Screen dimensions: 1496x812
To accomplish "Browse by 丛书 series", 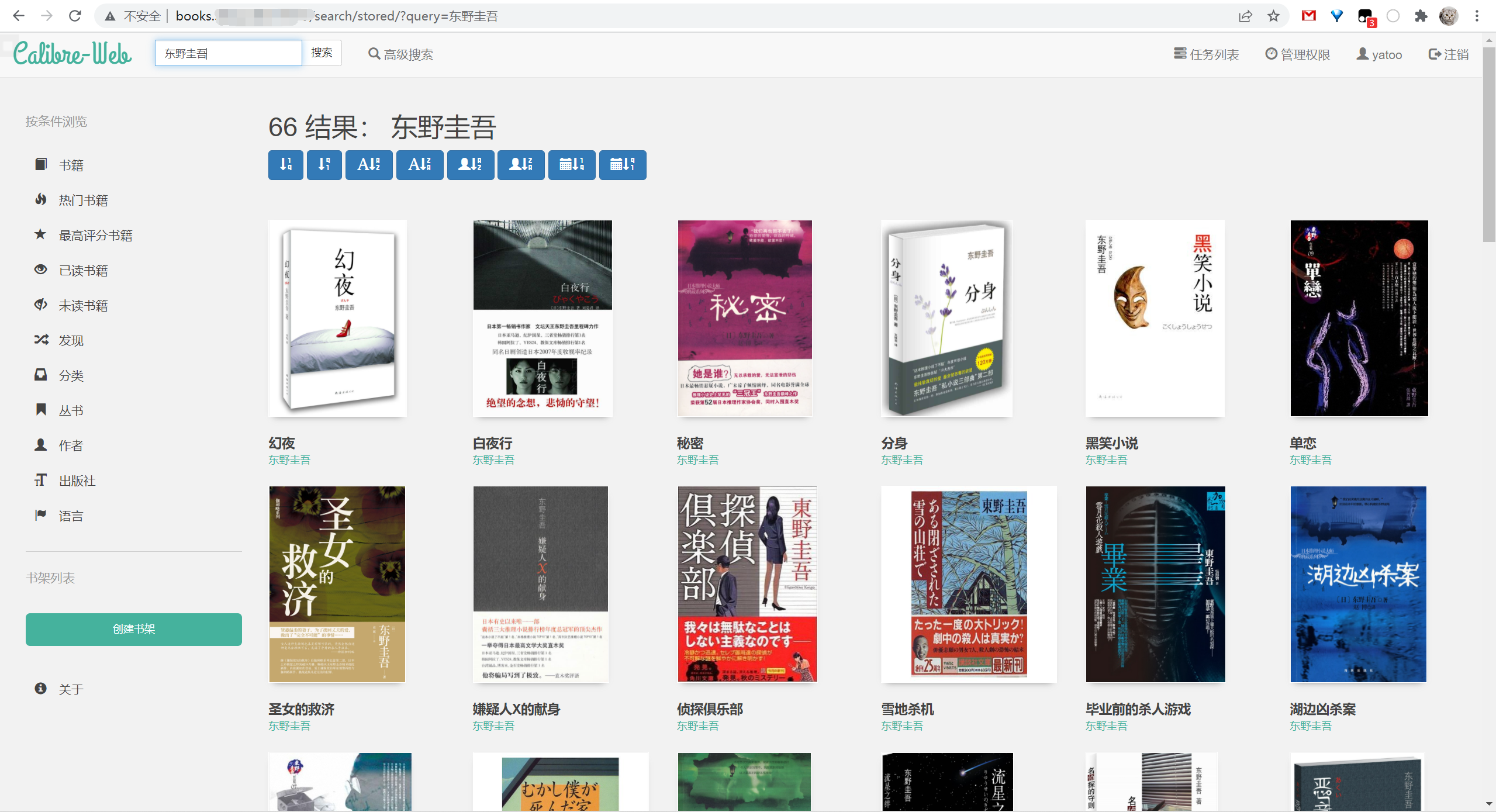I will coord(71,411).
